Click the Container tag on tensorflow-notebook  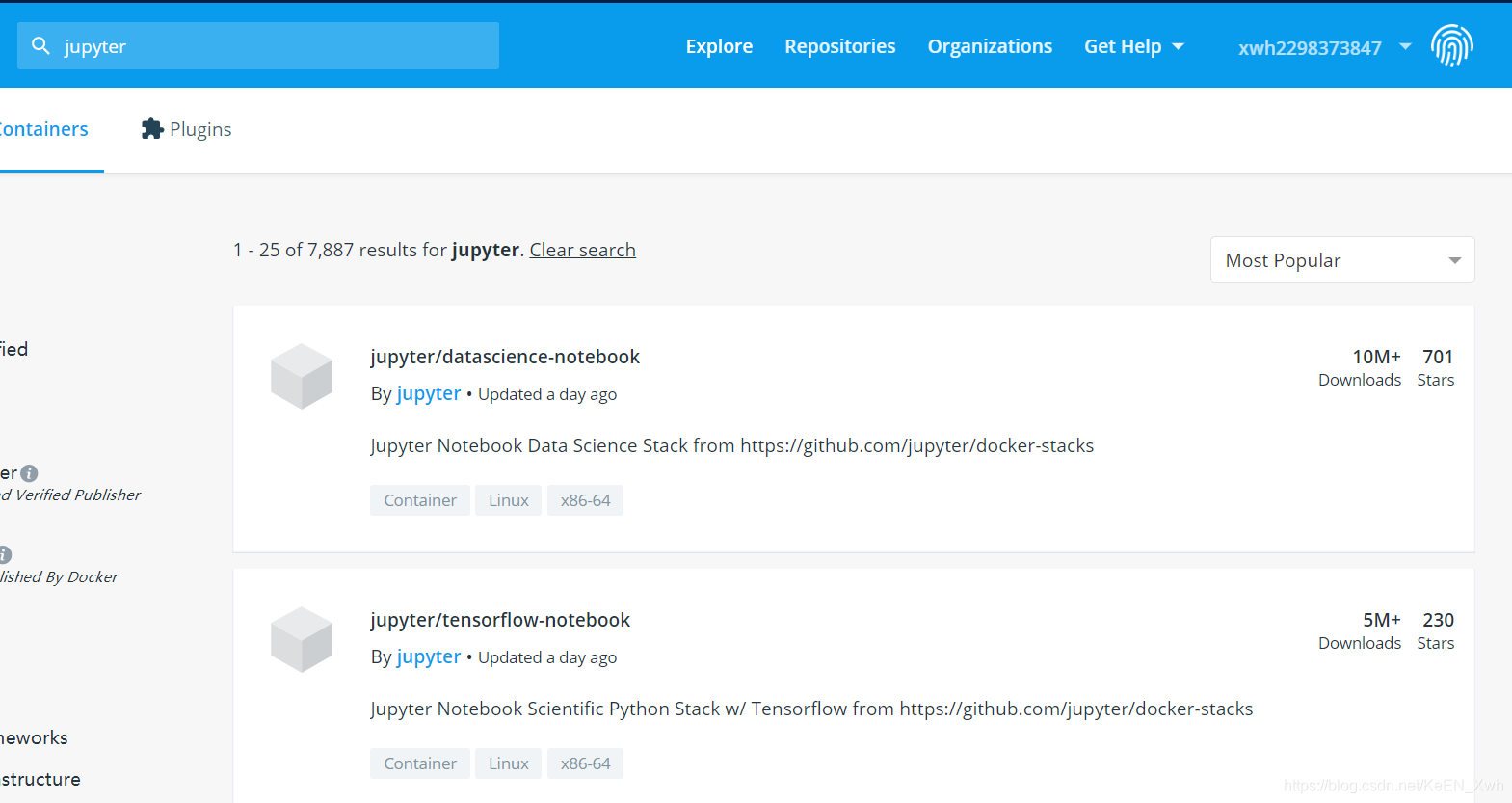420,763
